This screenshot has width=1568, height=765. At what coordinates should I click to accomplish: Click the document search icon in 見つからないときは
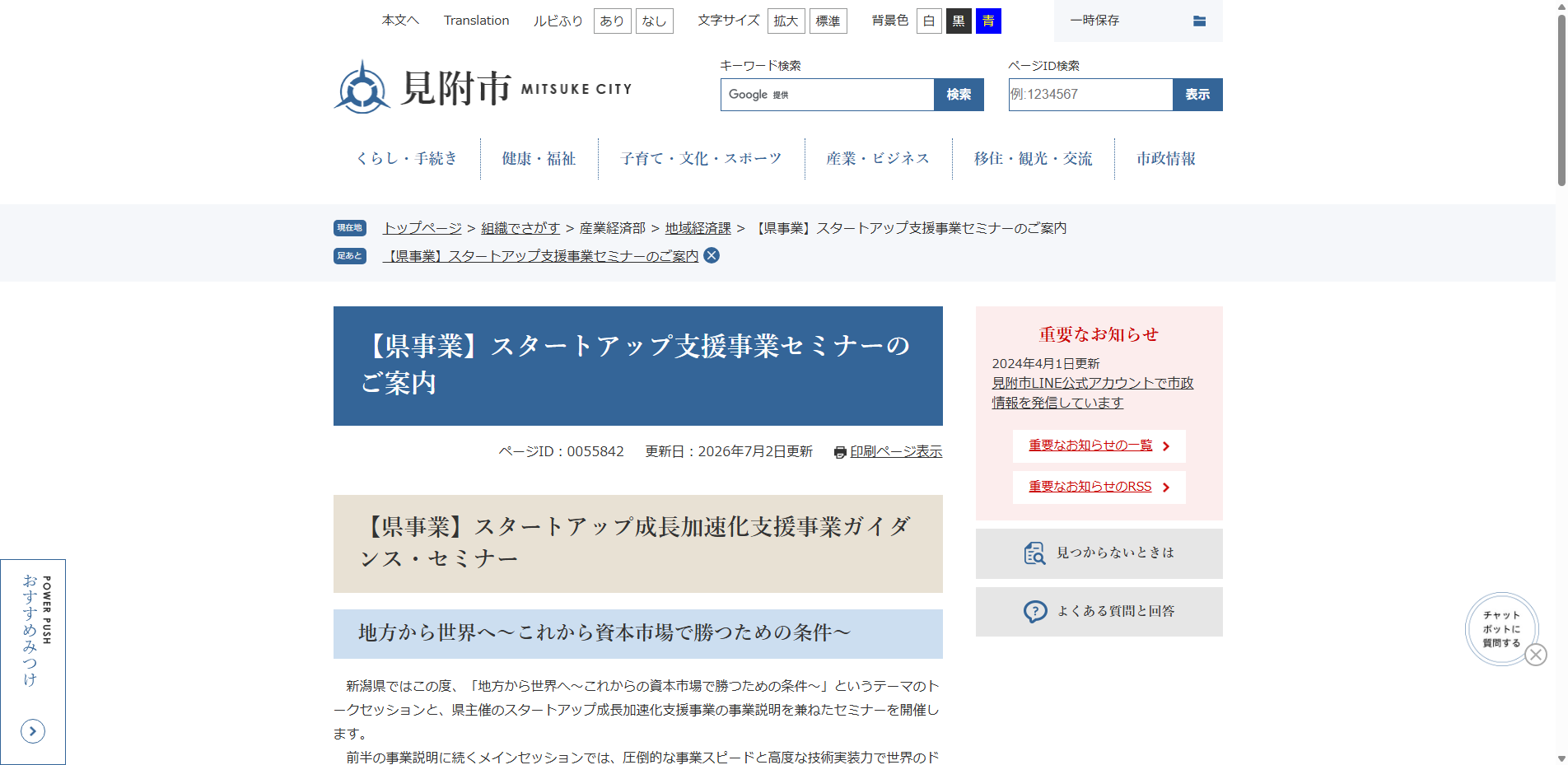coord(1034,553)
